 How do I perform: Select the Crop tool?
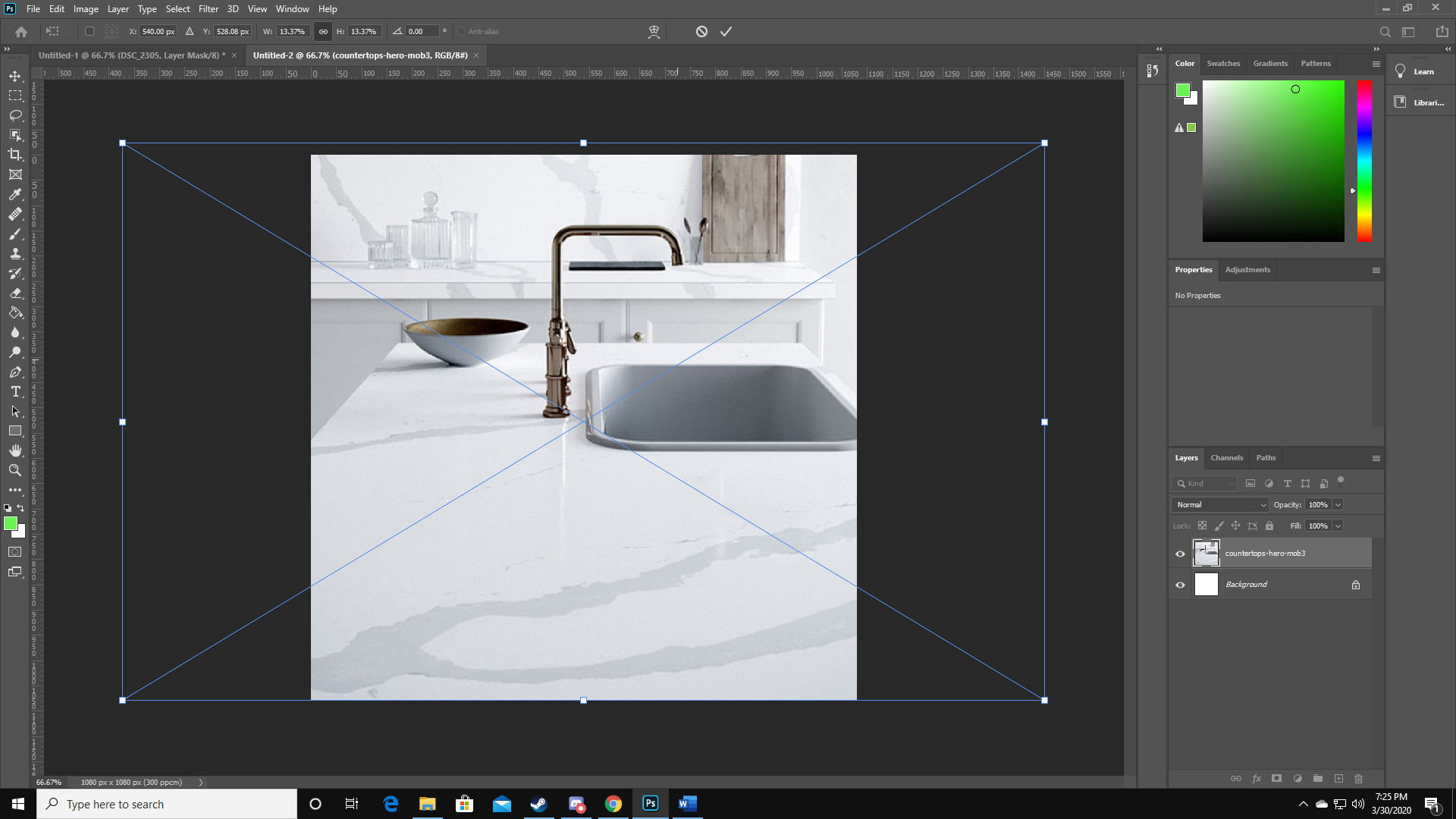click(15, 155)
